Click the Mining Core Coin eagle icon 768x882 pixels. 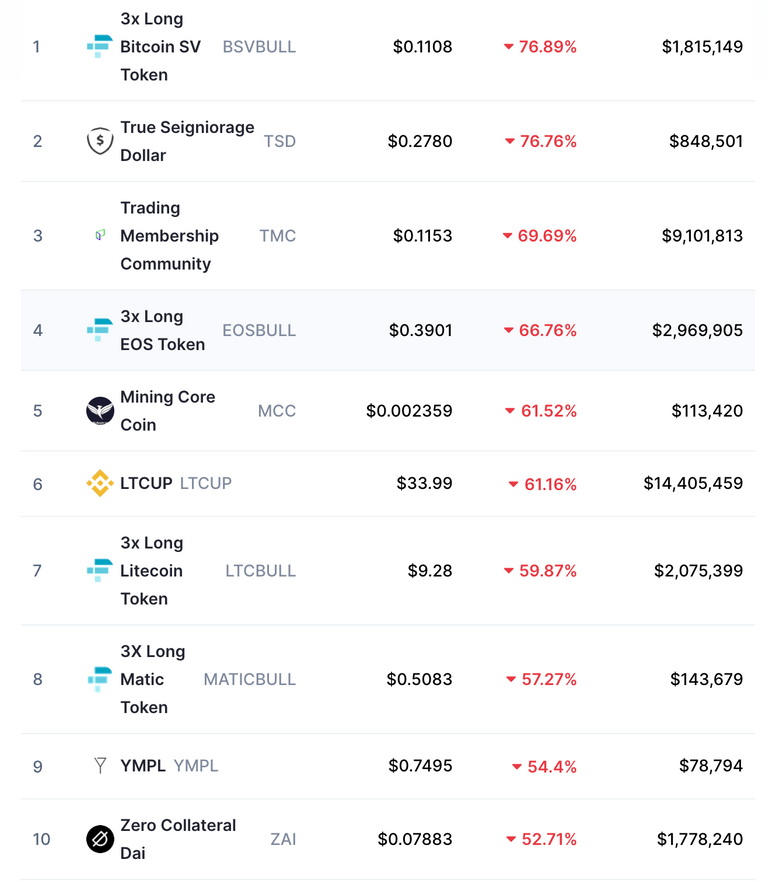tap(100, 411)
